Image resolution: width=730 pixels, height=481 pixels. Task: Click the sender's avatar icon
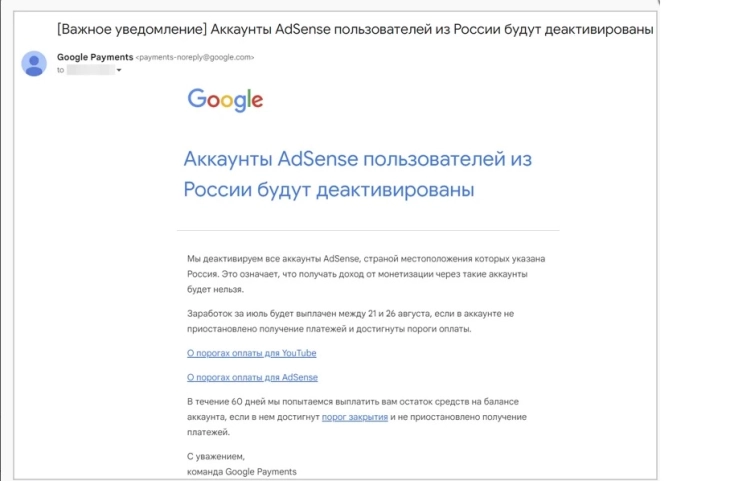(x=34, y=63)
